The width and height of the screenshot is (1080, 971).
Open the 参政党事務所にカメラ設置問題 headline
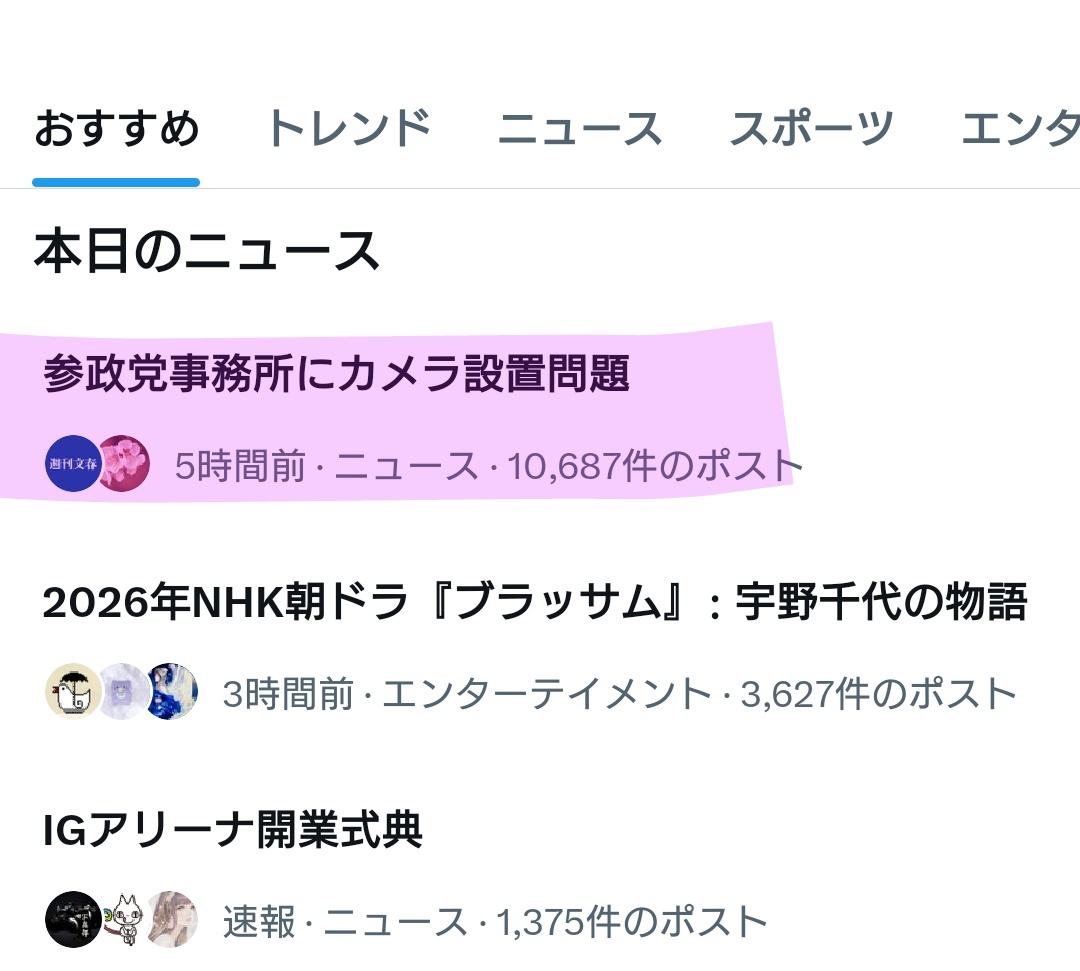click(337, 373)
